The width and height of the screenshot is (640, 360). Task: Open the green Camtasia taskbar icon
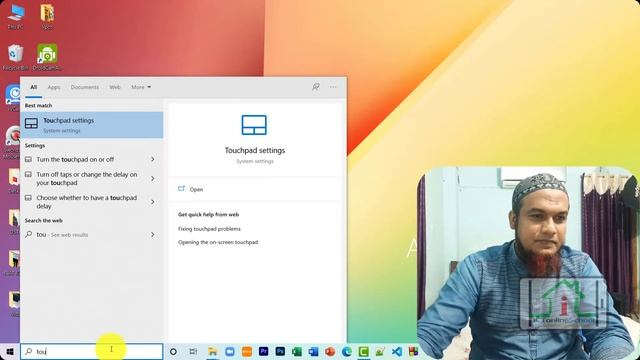pyautogui.click(x=363, y=351)
